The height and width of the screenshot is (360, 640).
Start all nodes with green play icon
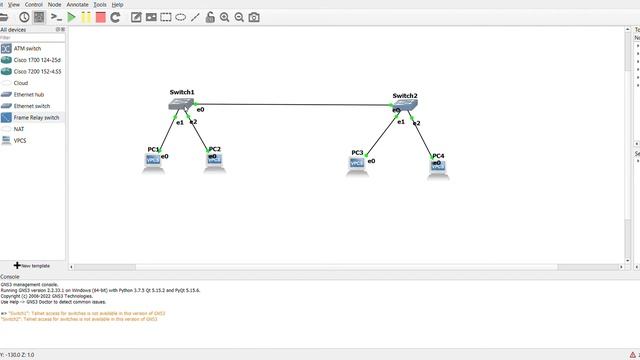(x=71, y=17)
